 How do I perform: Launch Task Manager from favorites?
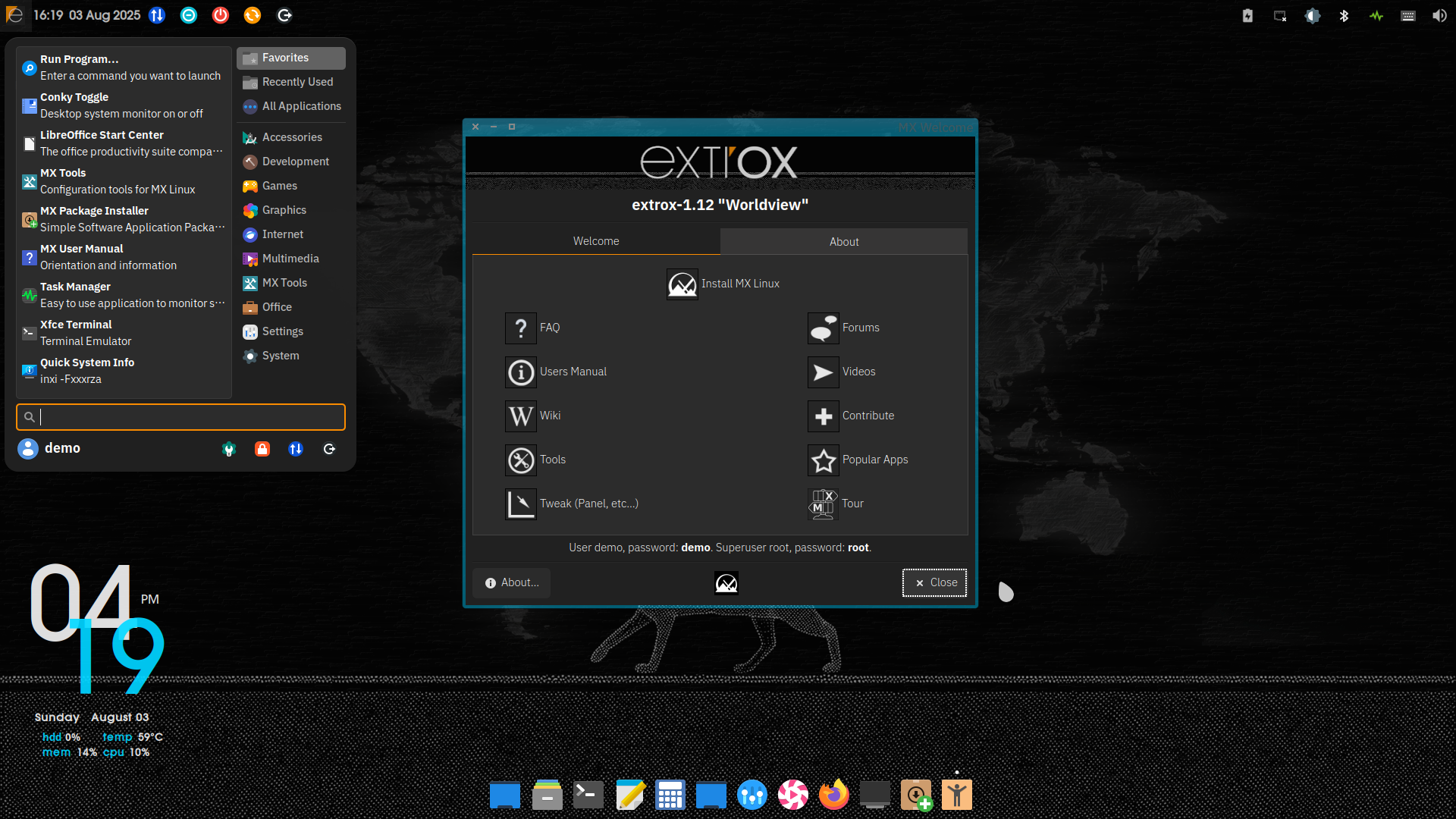coord(124,295)
